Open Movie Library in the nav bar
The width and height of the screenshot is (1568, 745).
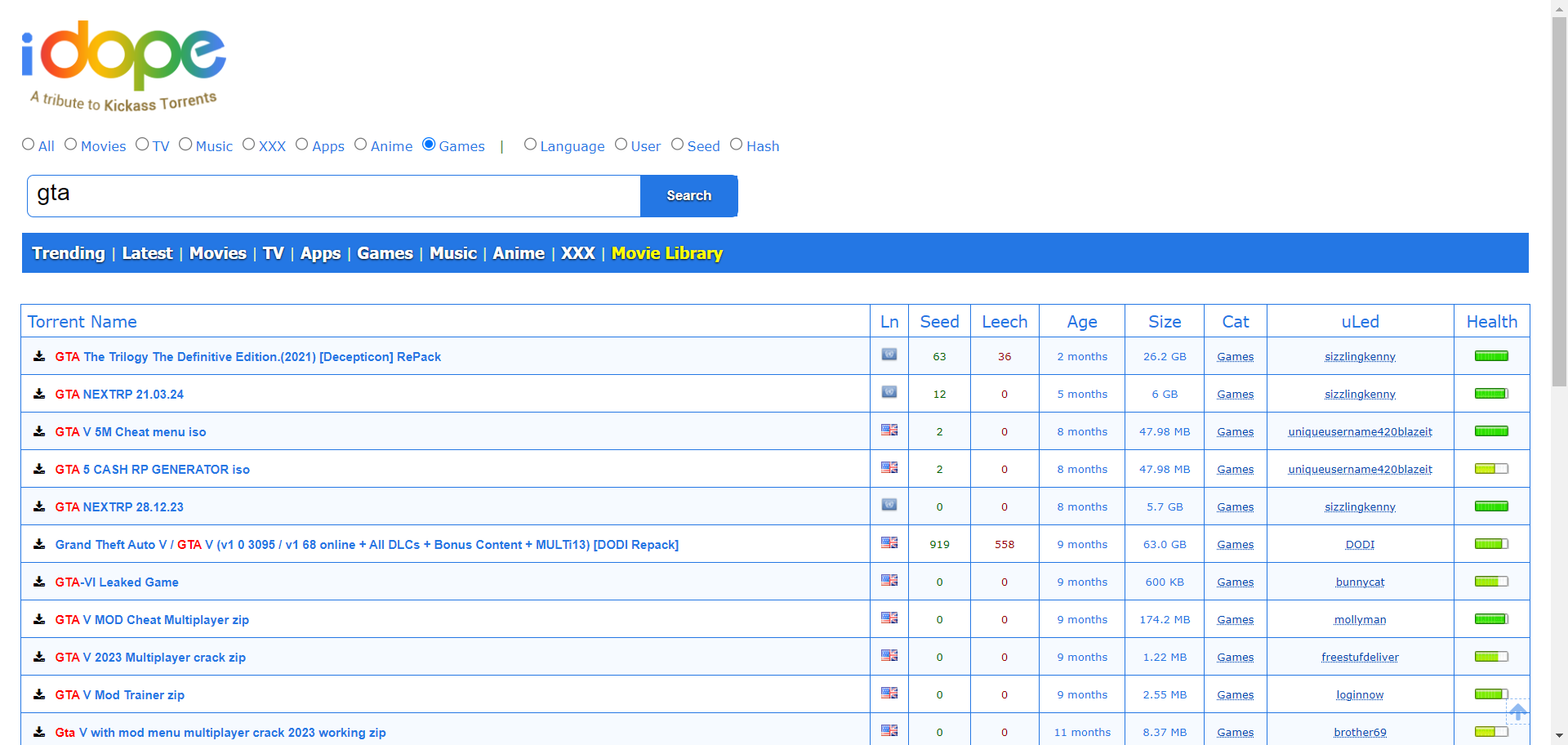pos(667,253)
